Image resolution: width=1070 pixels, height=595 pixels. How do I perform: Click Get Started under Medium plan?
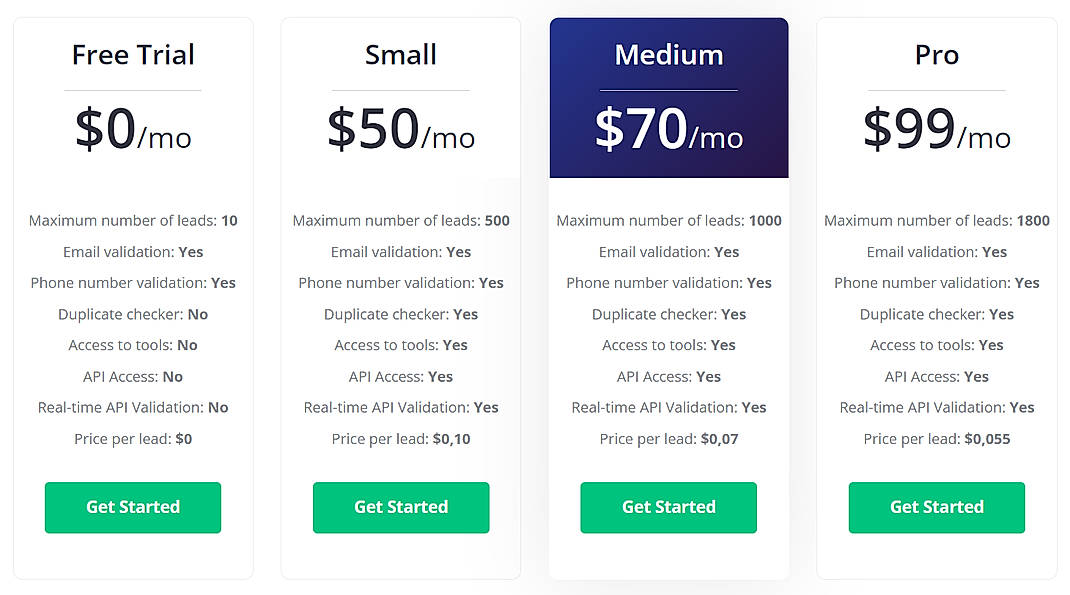click(668, 507)
